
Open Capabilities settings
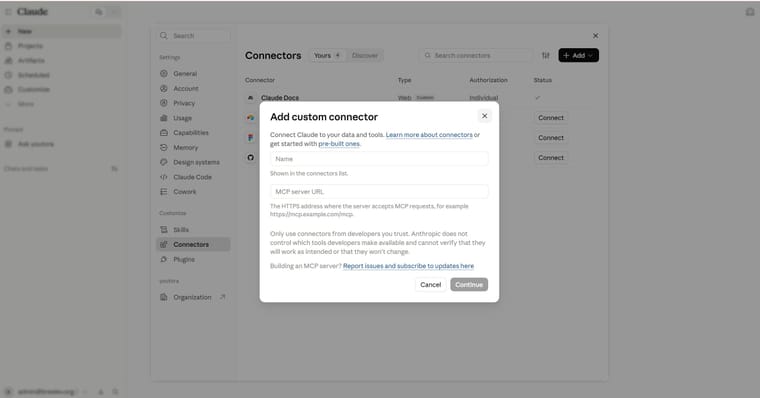(193, 133)
